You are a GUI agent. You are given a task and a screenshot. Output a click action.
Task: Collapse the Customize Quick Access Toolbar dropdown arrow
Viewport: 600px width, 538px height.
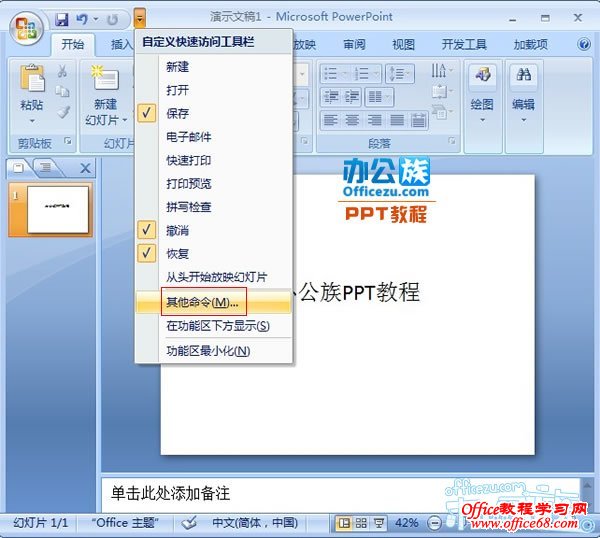coord(140,18)
